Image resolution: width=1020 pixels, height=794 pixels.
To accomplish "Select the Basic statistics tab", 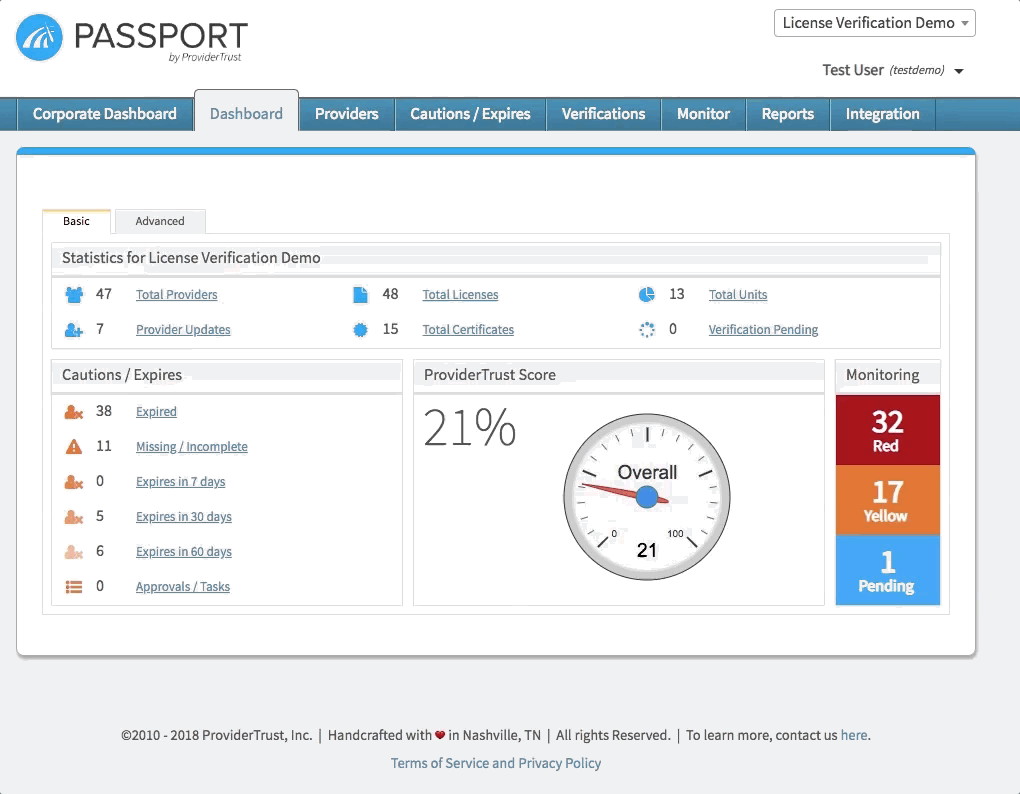I will pos(76,221).
